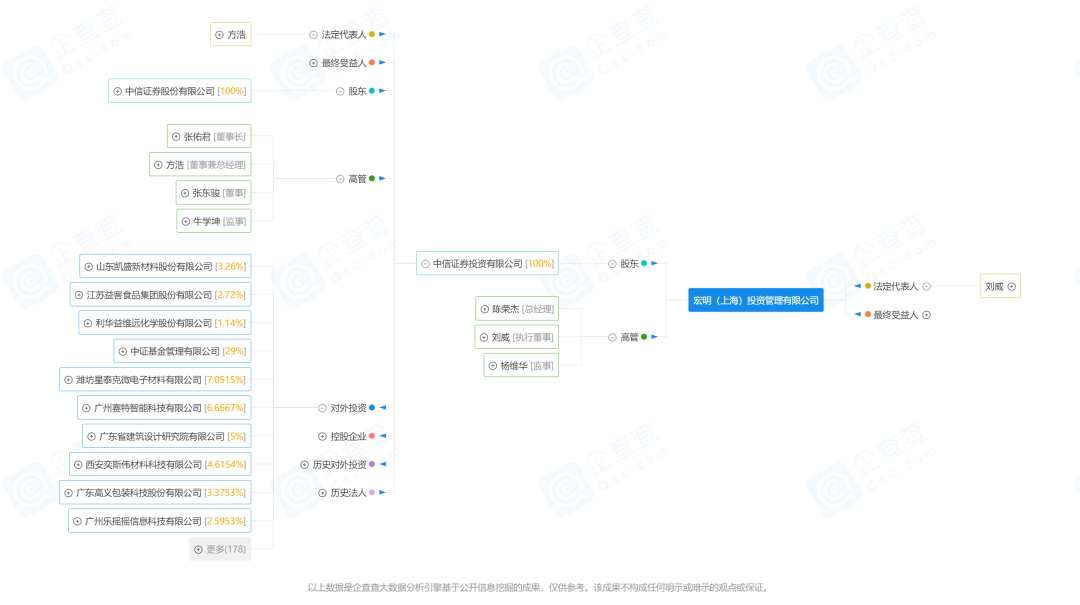This screenshot has height=605, width=1080.
Task: Select 张佑君 [董事长] node
Action: [209, 136]
